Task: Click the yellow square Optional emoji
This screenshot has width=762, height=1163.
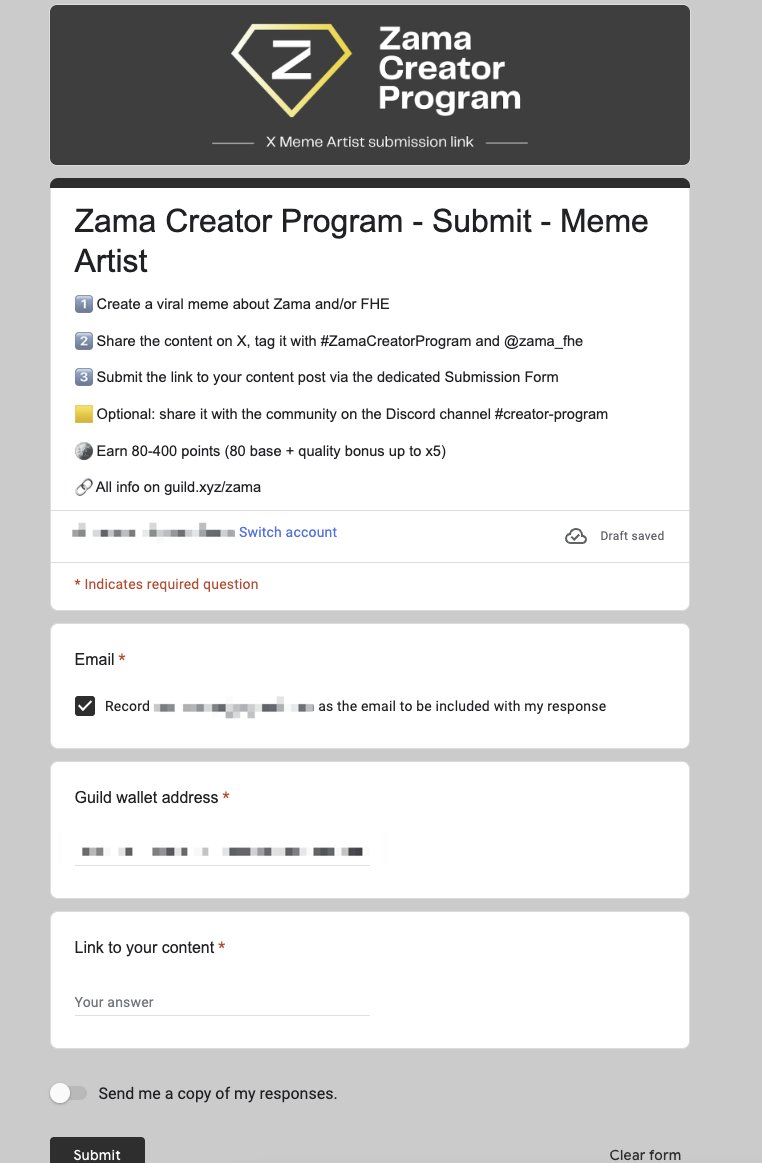Action: point(83,414)
